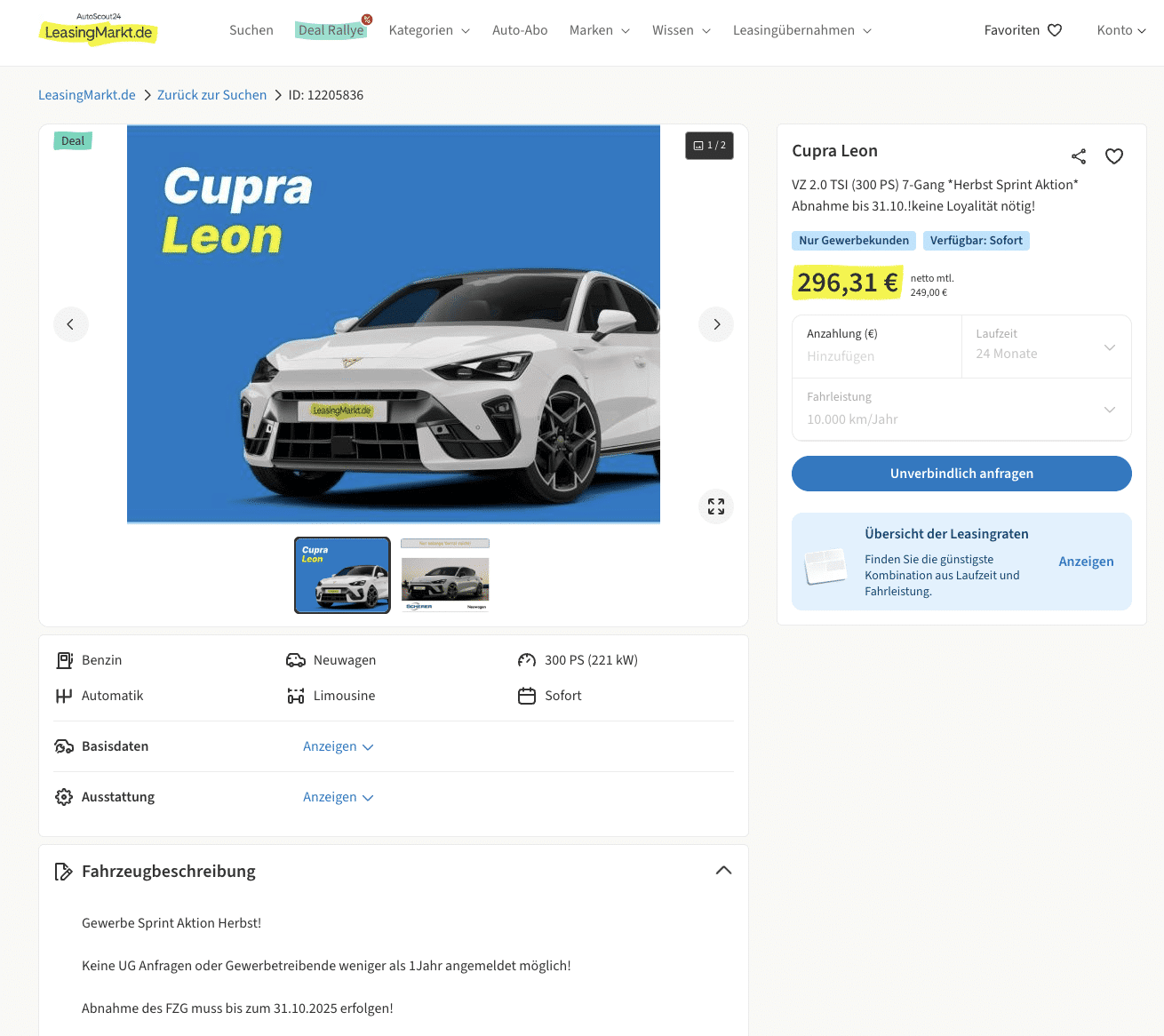Screen dimensions: 1164x1036
Task: Go to Suchen in navigation
Action: point(251,30)
